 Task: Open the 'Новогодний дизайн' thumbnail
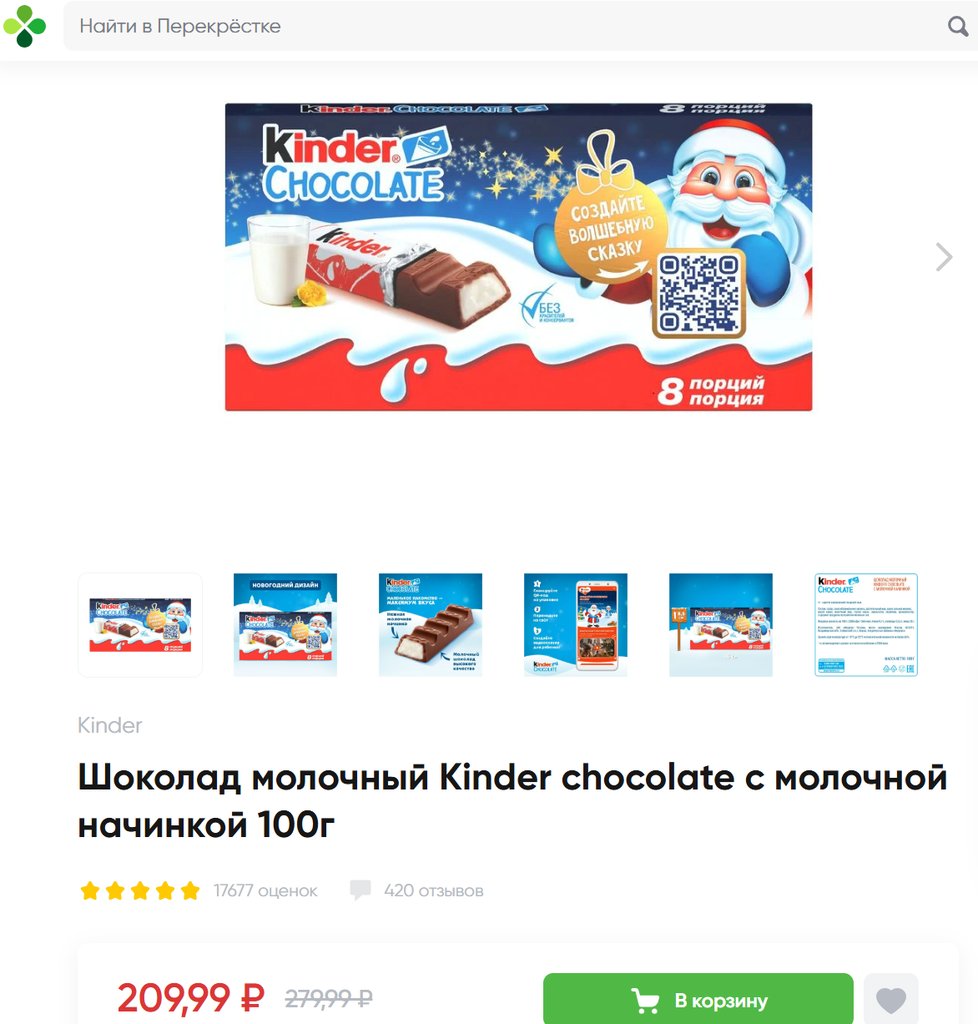[285, 625]
